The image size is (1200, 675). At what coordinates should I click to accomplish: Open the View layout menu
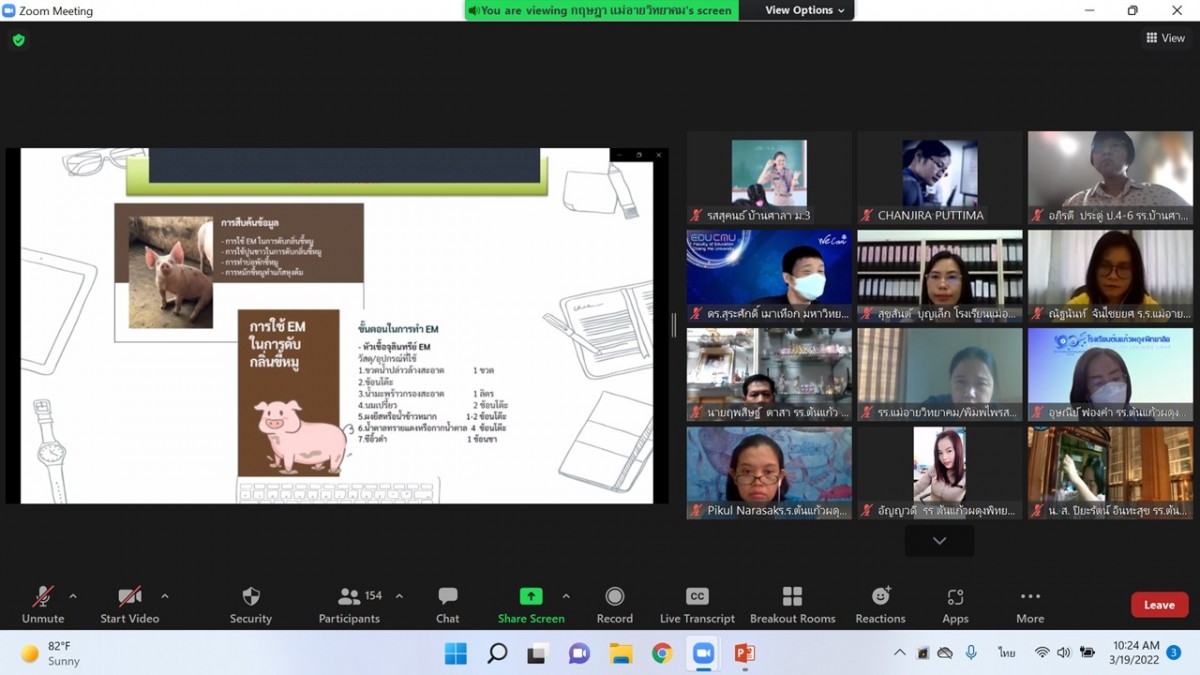(x=1165, y=38)
